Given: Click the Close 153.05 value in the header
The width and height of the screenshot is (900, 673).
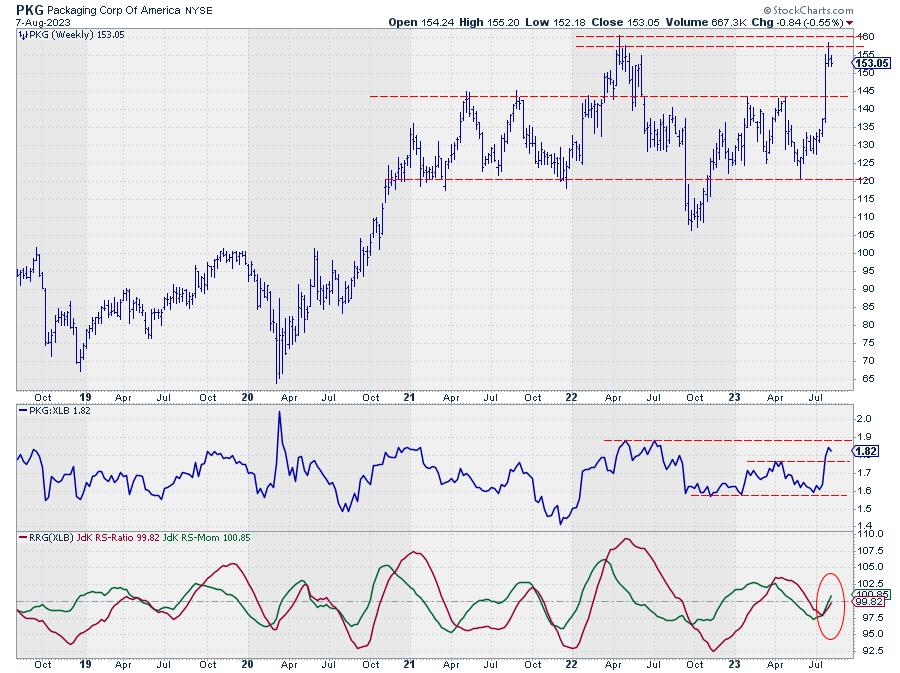Looking at the screenshot, I should (626, 22).
